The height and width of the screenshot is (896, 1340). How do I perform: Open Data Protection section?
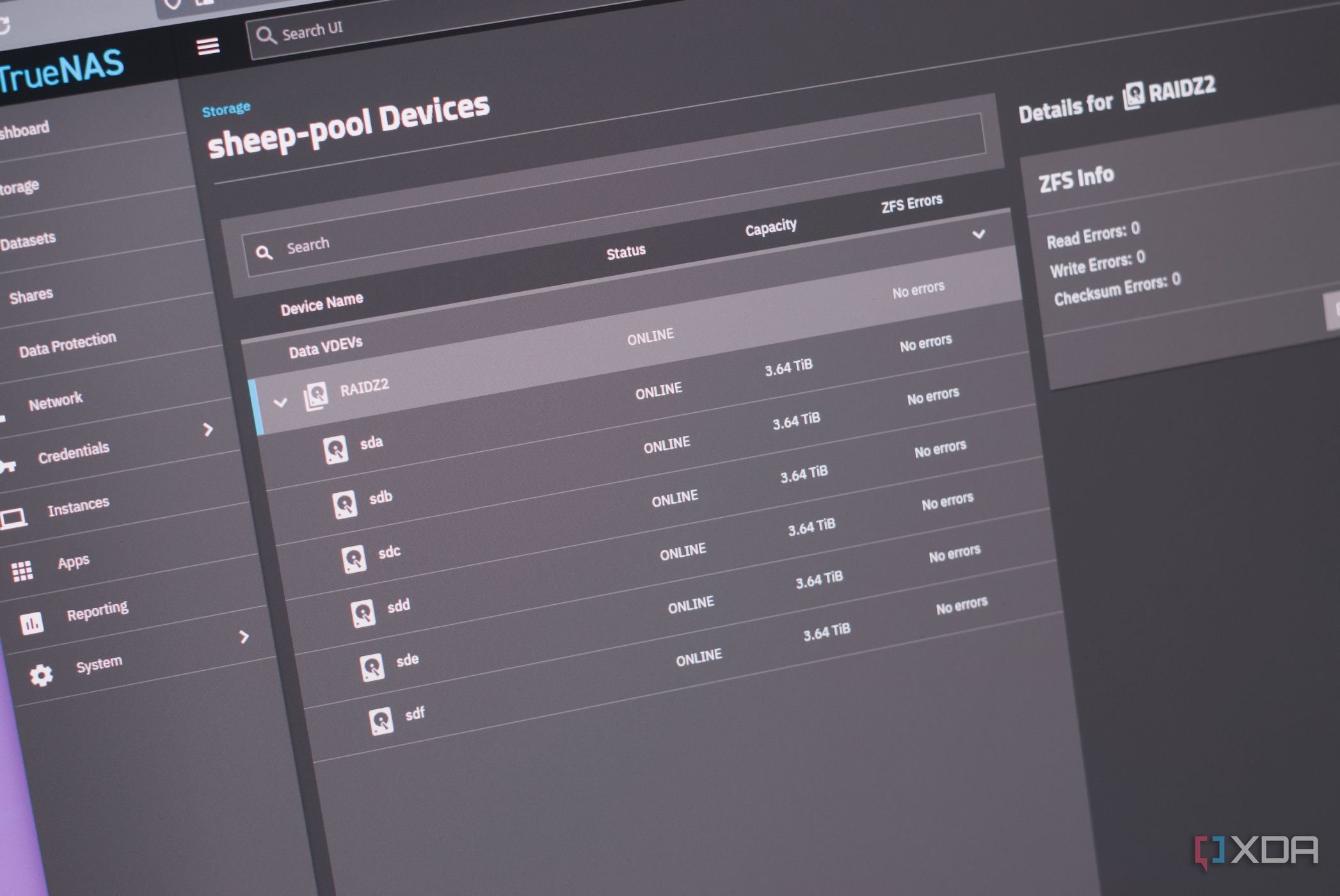[68, 344]
